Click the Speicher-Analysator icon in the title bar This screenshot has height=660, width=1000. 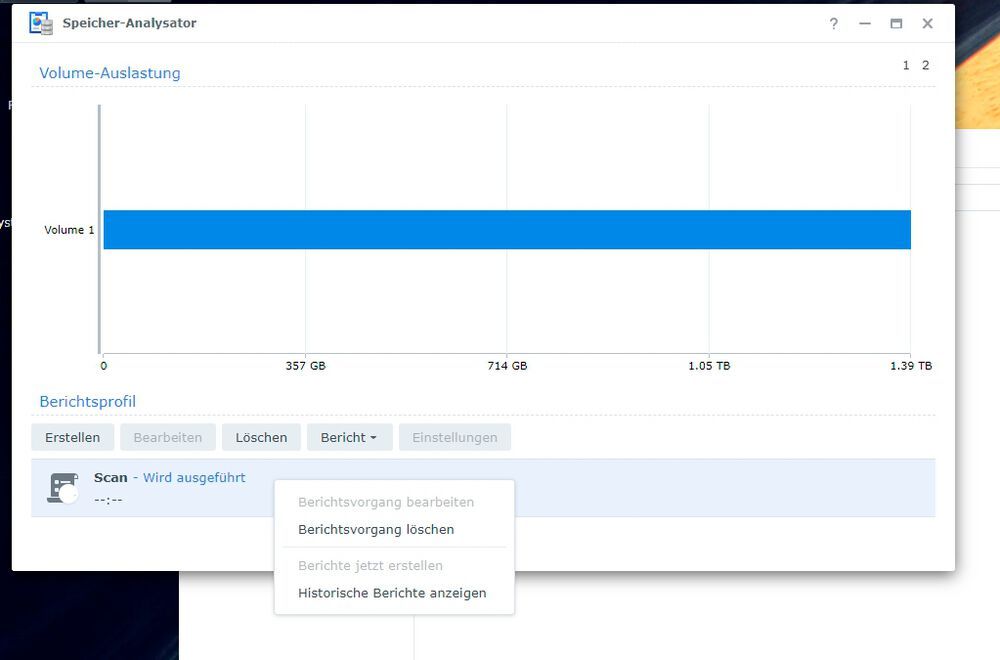pyautogui.click(x=40, y=23)
